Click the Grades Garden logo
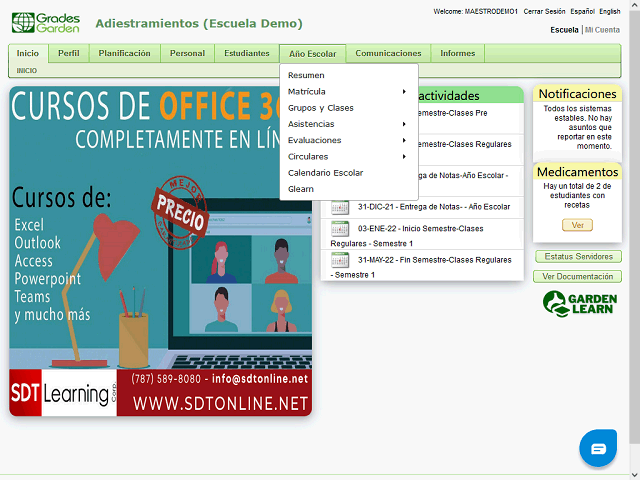640x480 pixels. (x=46, y=23)
